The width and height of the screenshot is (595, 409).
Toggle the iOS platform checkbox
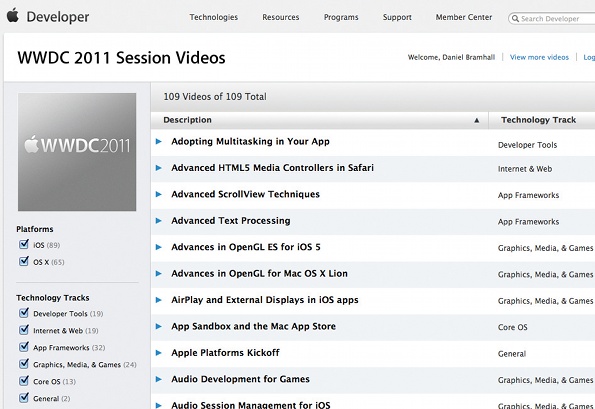pyautogui.click(x=24, y=244)
